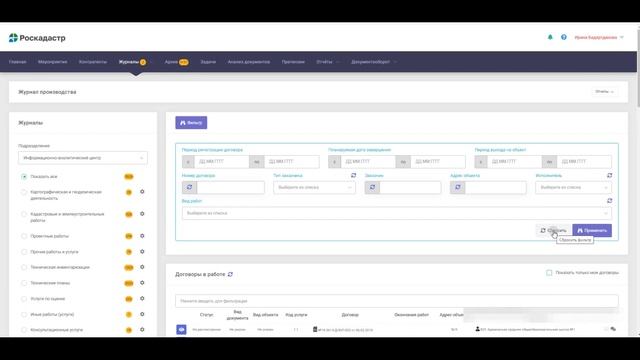
Task: Open the Контрагенты menu item
Action: point(93,62)
